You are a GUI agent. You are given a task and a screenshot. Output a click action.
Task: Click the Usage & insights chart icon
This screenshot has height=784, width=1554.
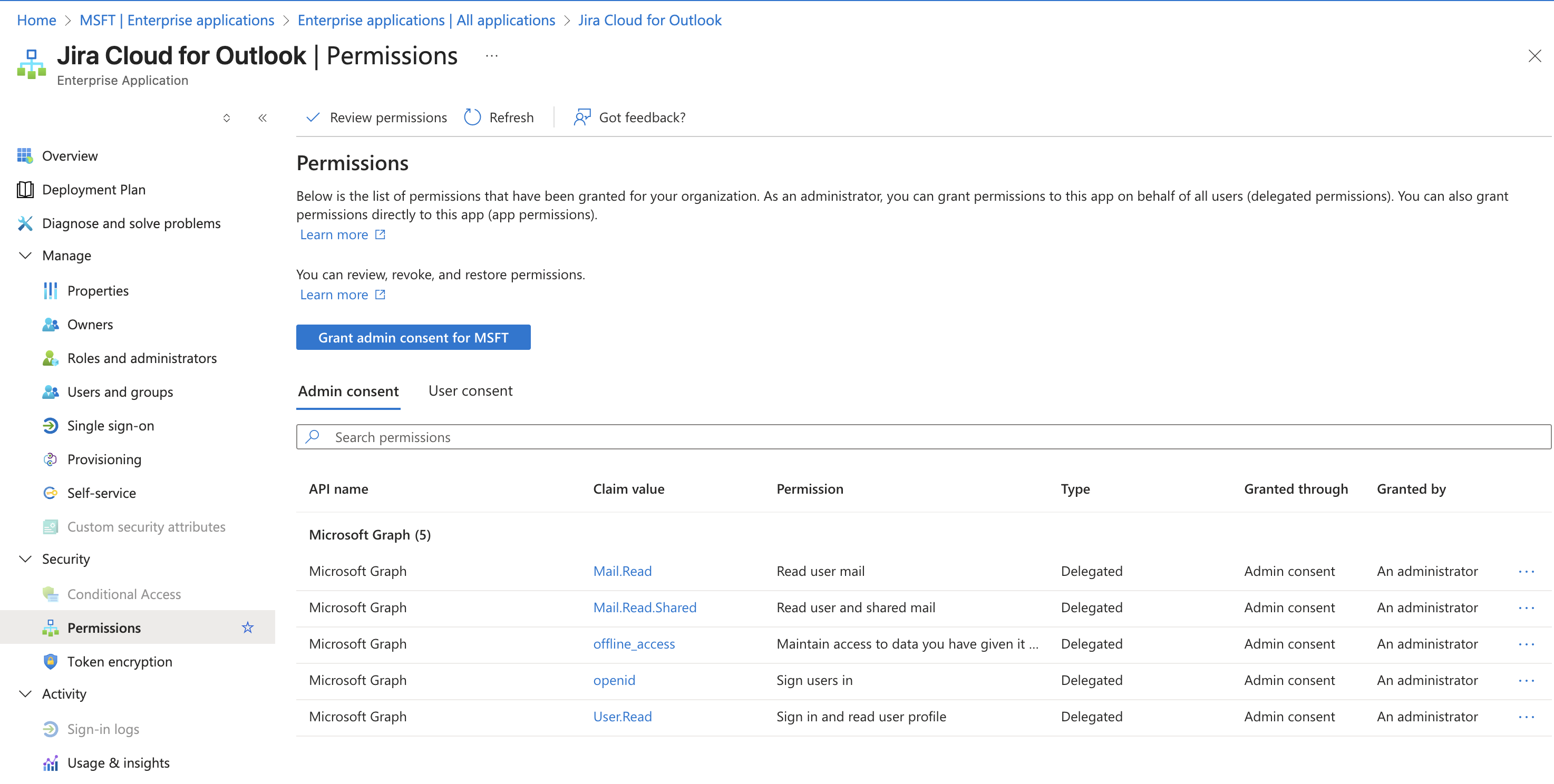coord(50,763)
